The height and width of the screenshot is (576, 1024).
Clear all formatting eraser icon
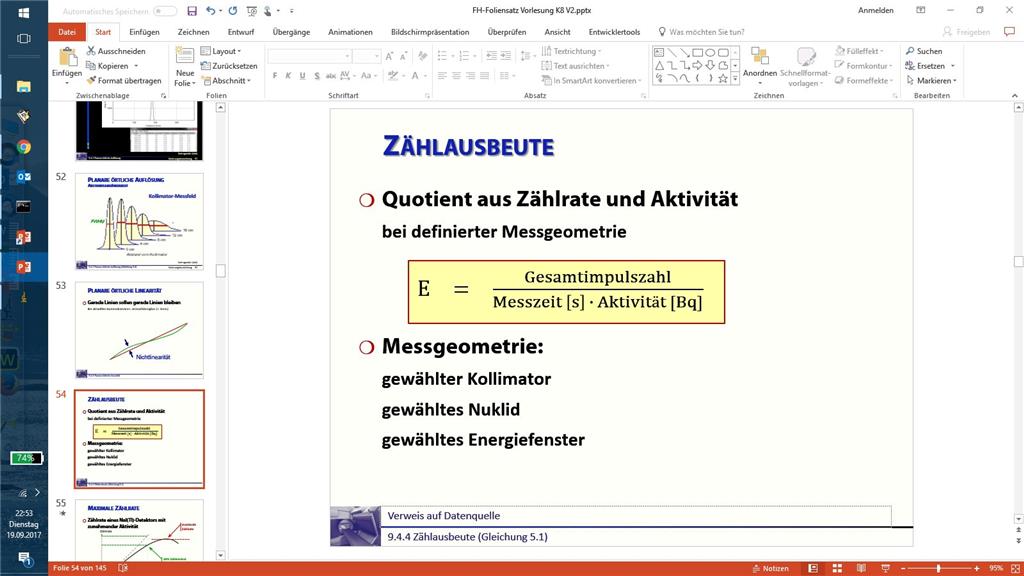click(x=423, y=56)
